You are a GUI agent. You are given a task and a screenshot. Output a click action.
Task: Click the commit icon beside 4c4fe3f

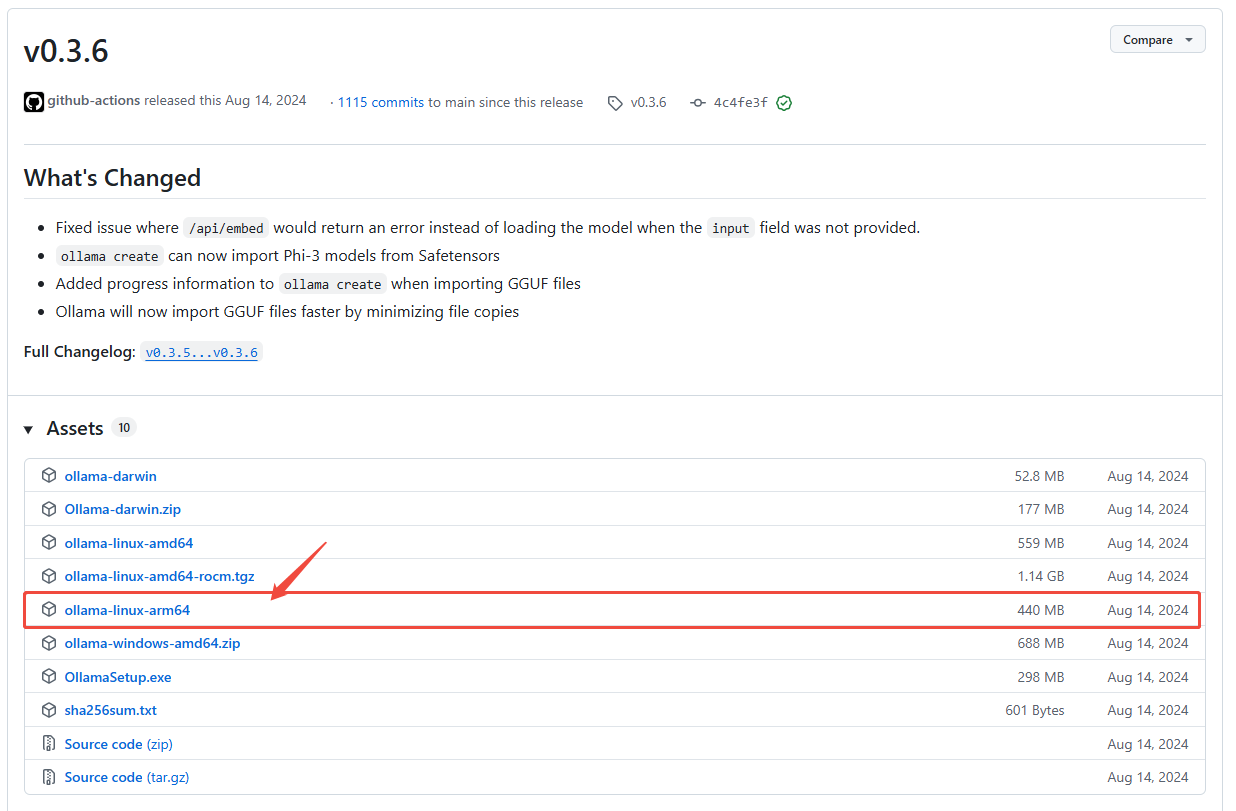click(698, 103)
